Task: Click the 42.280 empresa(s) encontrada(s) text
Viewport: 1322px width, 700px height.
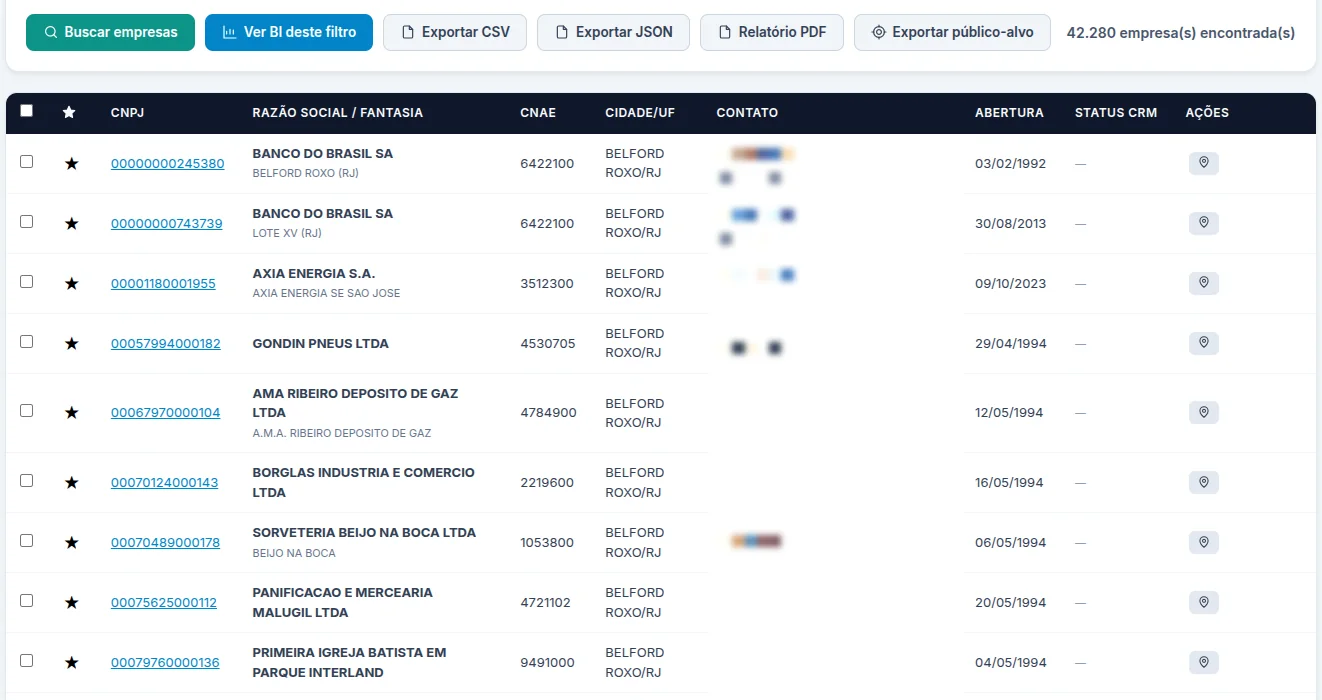Action: [1181, 33]
